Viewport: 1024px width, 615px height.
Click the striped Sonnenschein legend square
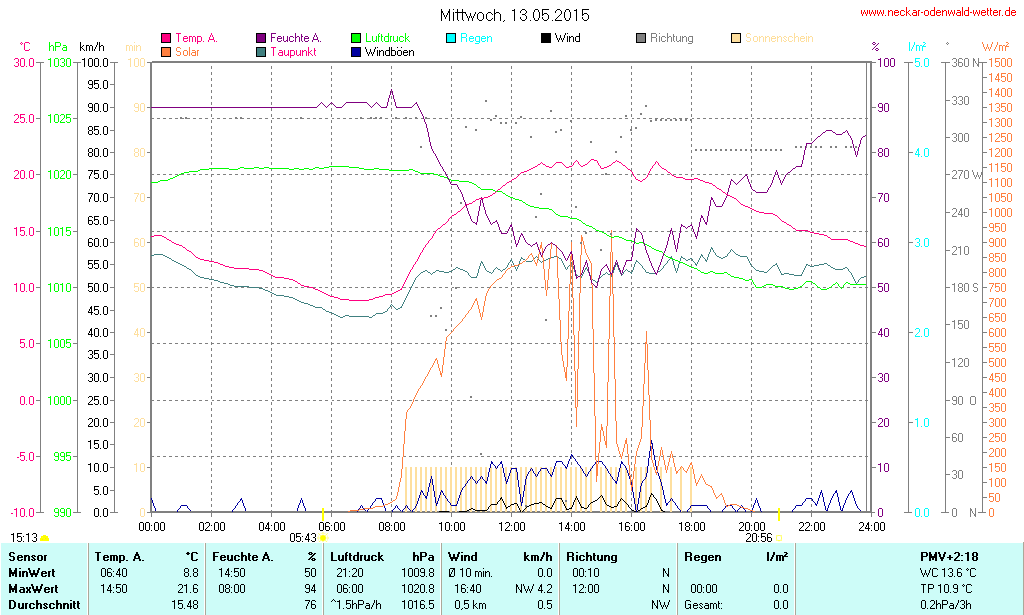click(x=736, y=38)
